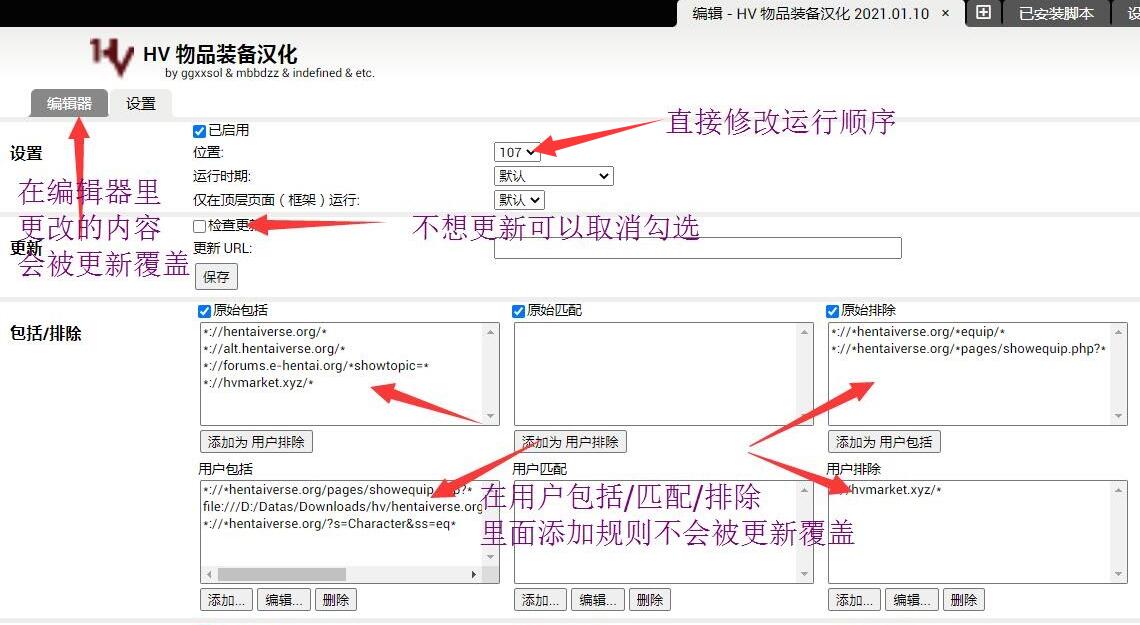This screenshot has height=625, width=1140.
Task: Click right arrow of 用户包括 horizontal scrollbar
Action: coord(473,574)
